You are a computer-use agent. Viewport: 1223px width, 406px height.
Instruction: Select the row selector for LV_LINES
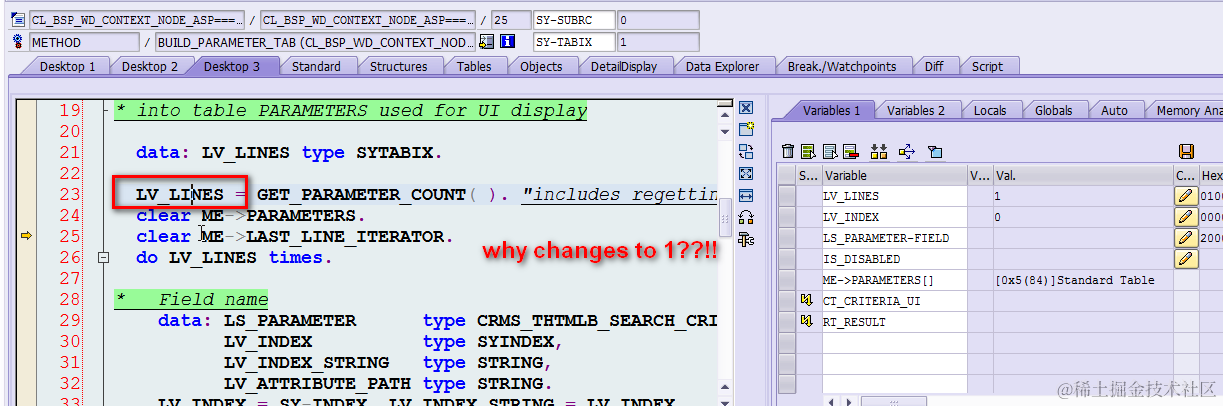[x=787, y=196]
